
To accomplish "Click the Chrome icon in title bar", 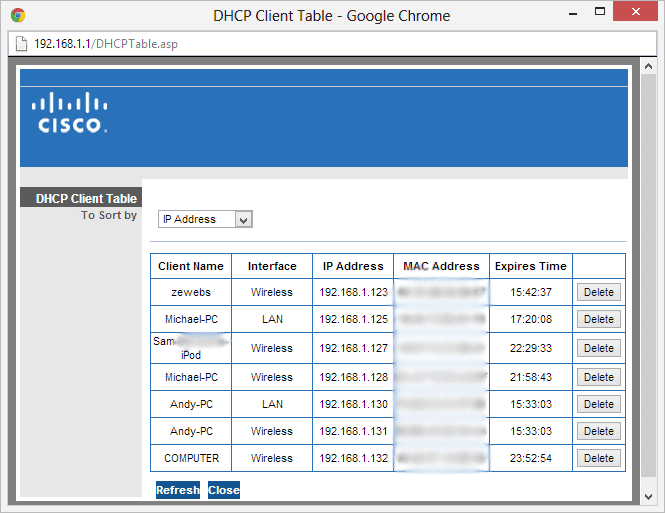I will [x=18, y=15].
